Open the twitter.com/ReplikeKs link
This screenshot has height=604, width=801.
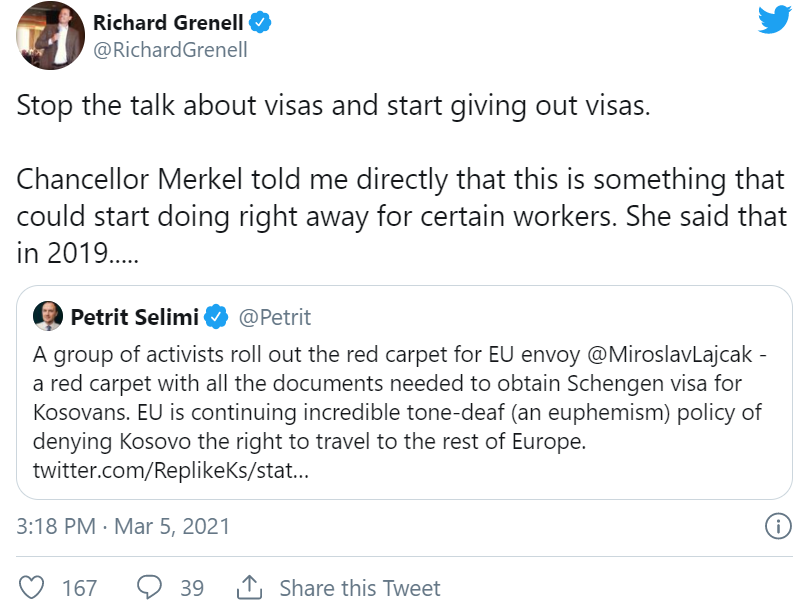tap(171, 470)
